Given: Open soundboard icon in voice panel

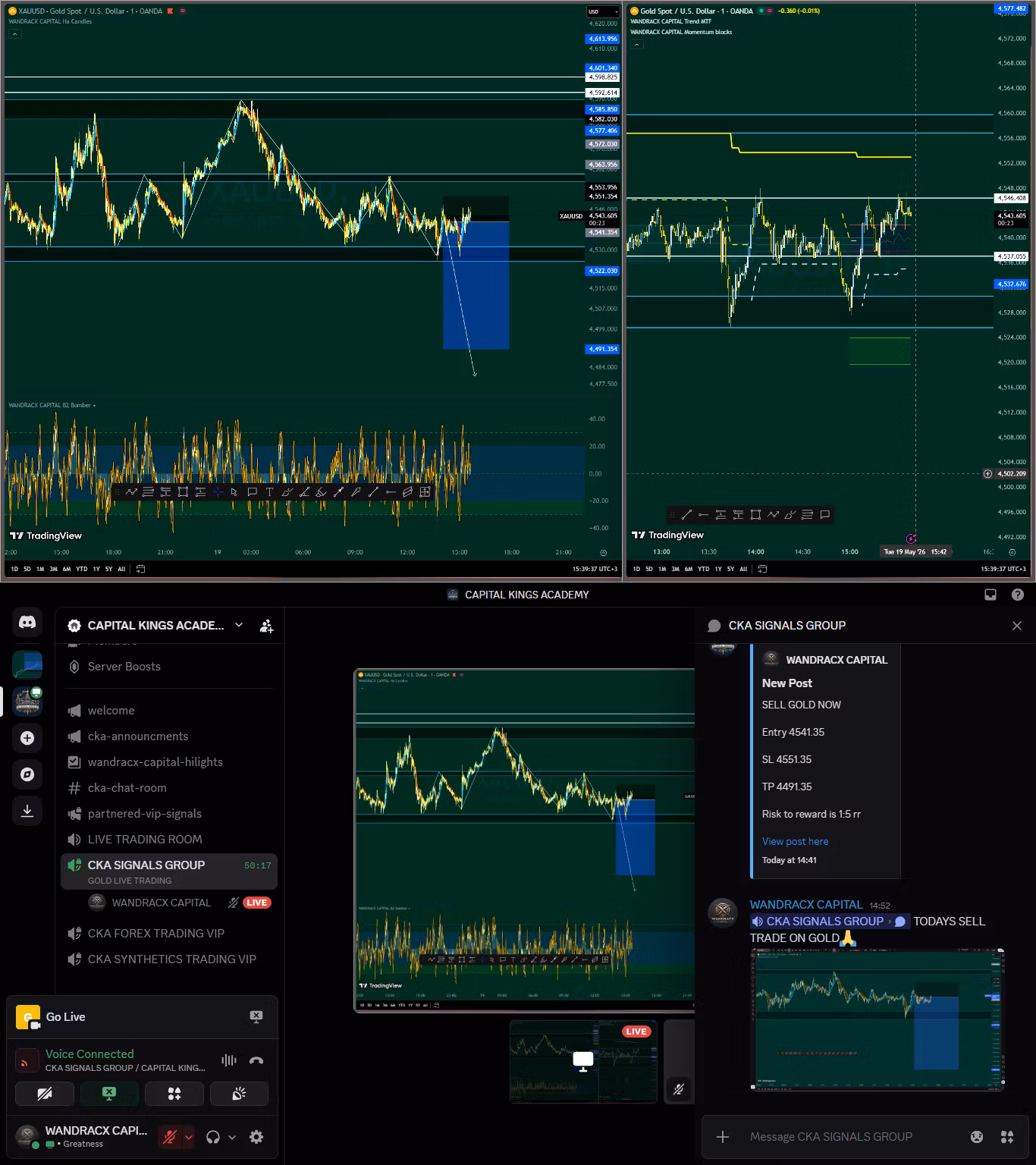Looking at the screenshot, I should [239, 1094].
